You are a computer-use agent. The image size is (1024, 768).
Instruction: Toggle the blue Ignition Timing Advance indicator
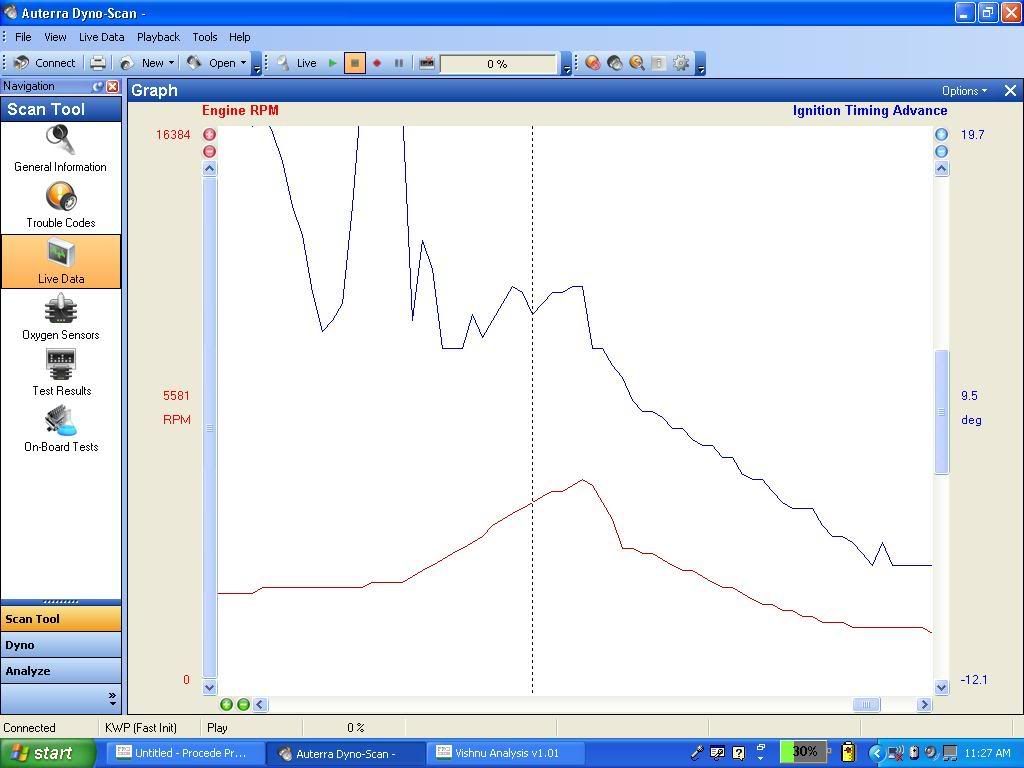pos(940,134)
